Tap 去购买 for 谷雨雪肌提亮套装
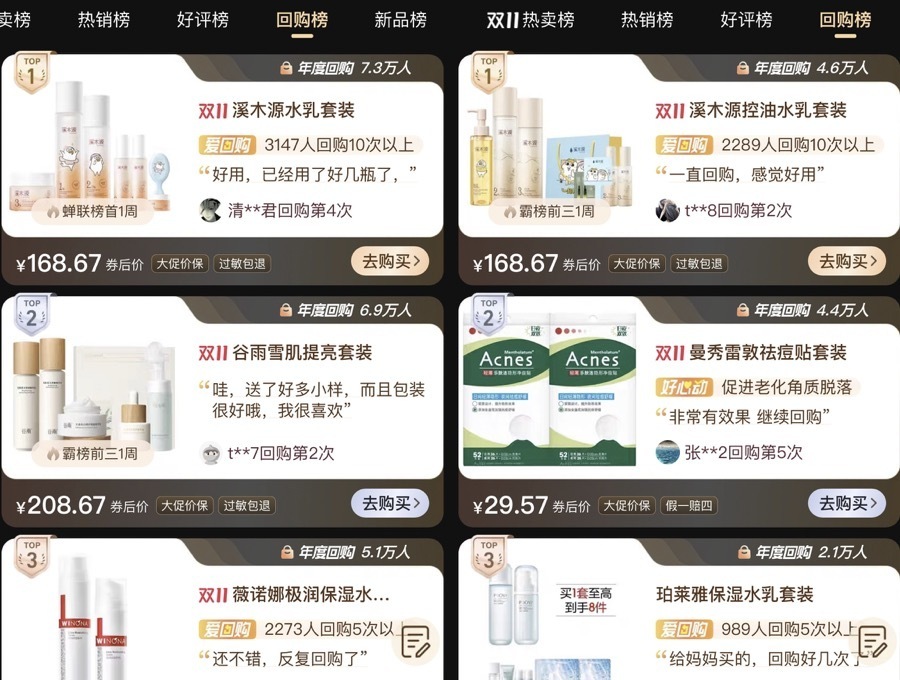This screenshot has height=680, width=900. 390,504
